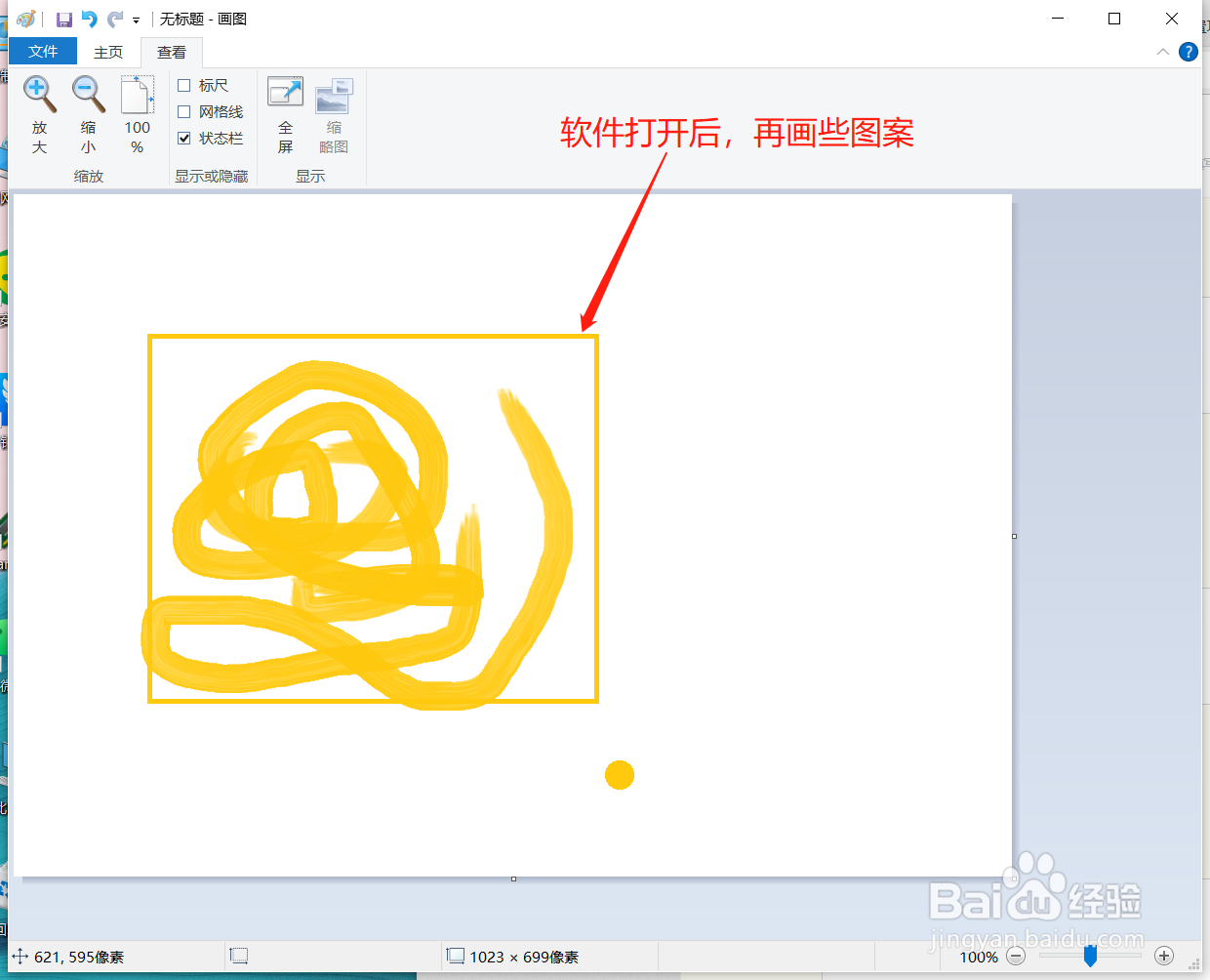This screenshot has height=980, width=1210.
Task: Click the zoom-out minus button on status bar
Action: 1016,957
